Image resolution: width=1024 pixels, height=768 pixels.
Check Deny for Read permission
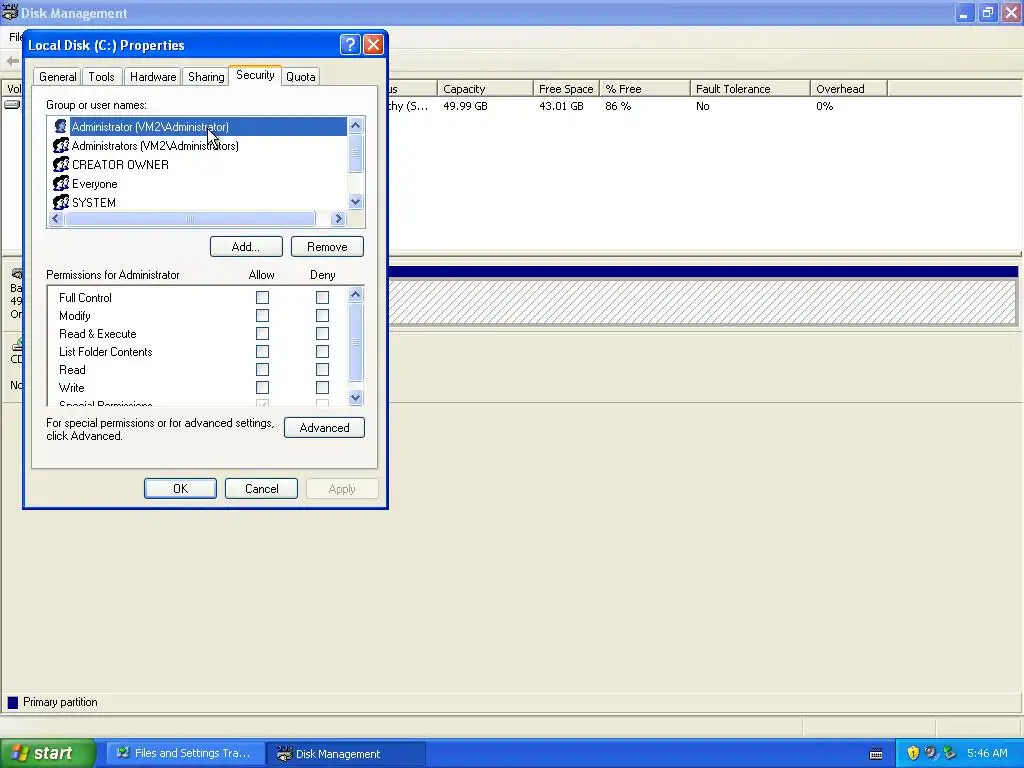(322, 370)
